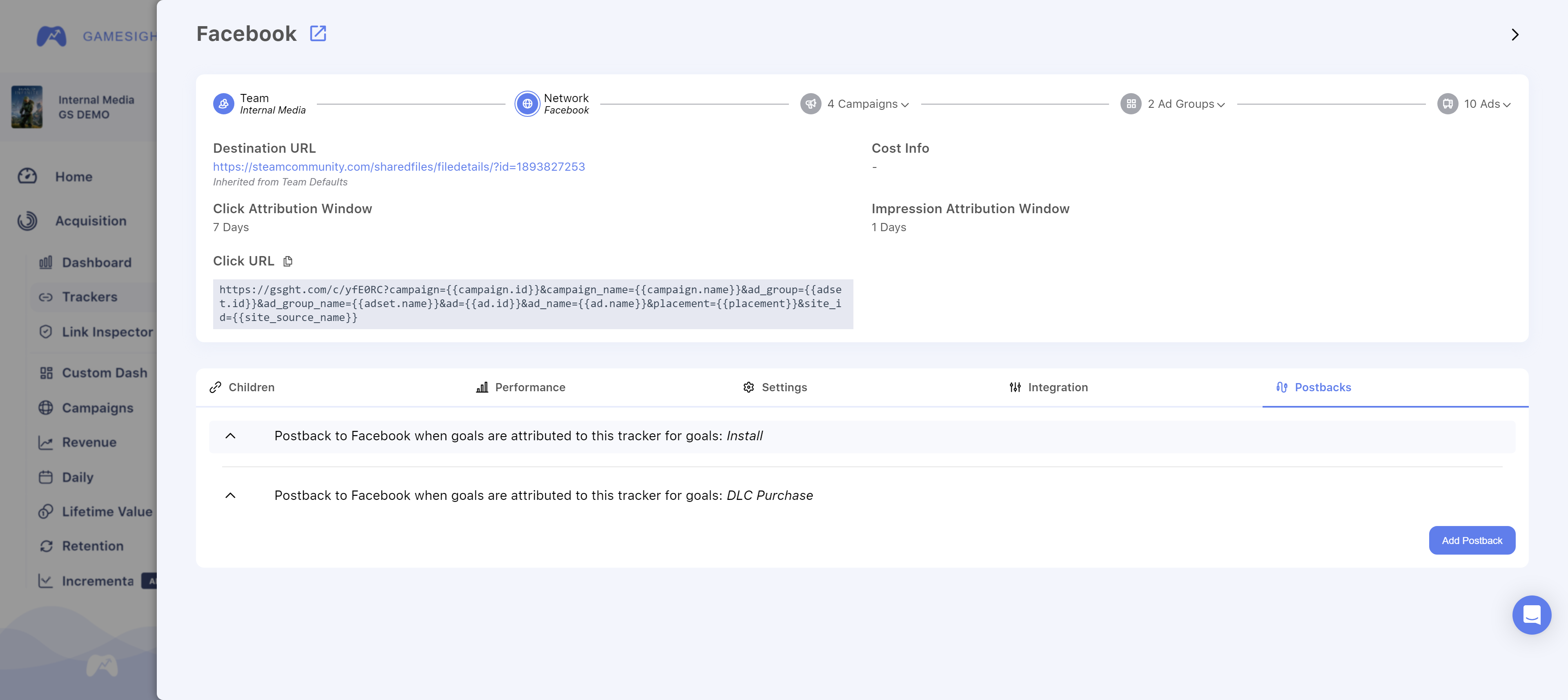Screen dimensions: 1568x700
Task: Open Retention in the sidebar
Action: (x=93, y=546)
